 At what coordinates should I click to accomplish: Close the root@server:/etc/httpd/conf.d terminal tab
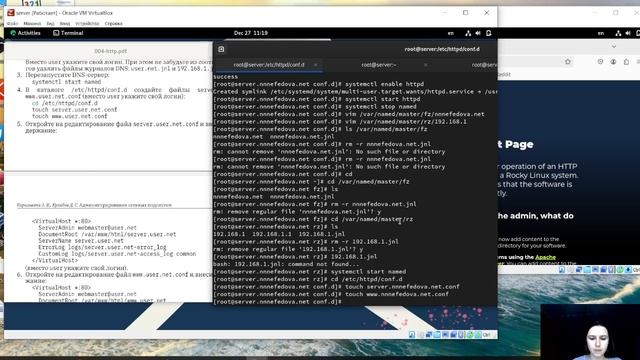tap(315, 65)
